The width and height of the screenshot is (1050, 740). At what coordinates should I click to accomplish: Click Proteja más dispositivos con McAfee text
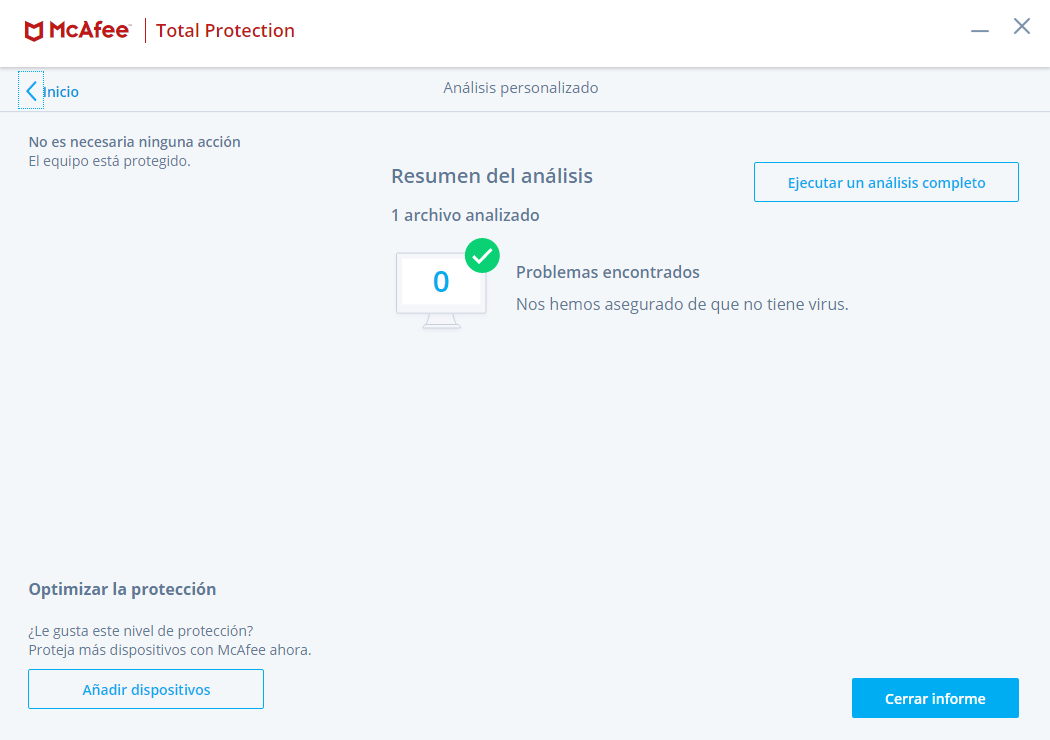170,650
